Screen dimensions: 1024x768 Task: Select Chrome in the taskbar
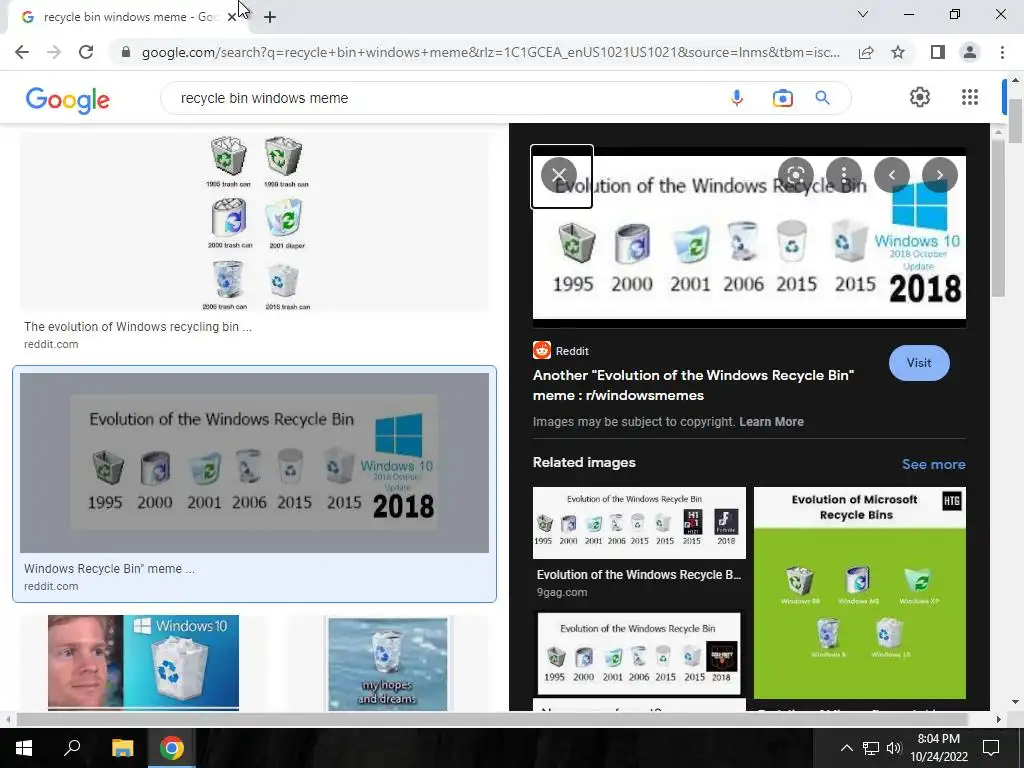(x=172, y=748)
